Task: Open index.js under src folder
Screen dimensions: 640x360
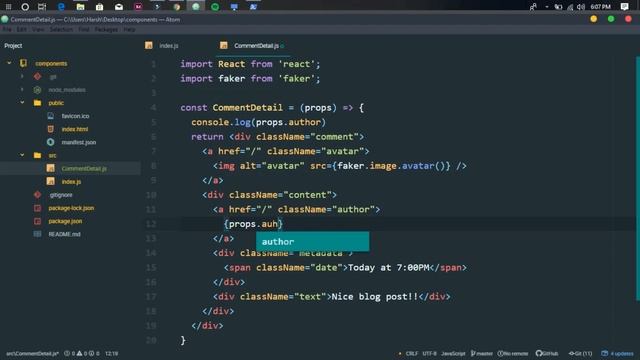Action: (x=71, y=182)
